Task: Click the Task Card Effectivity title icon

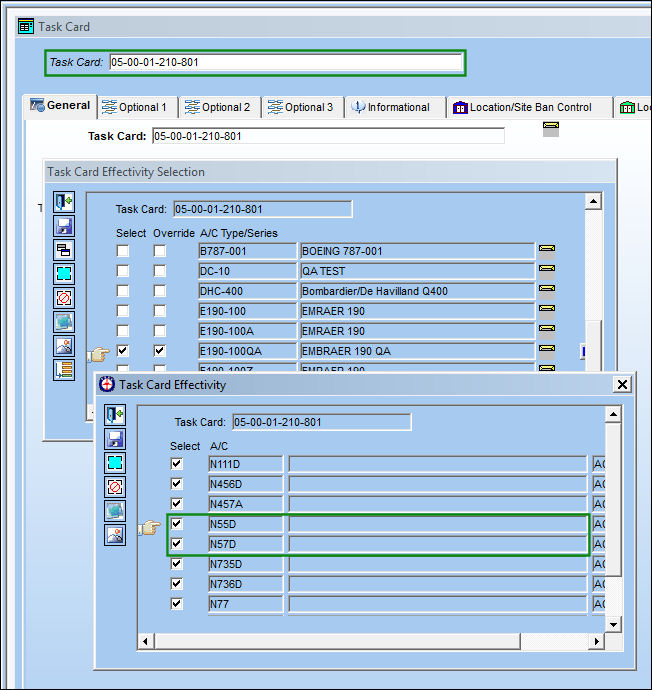Action: 107,384
